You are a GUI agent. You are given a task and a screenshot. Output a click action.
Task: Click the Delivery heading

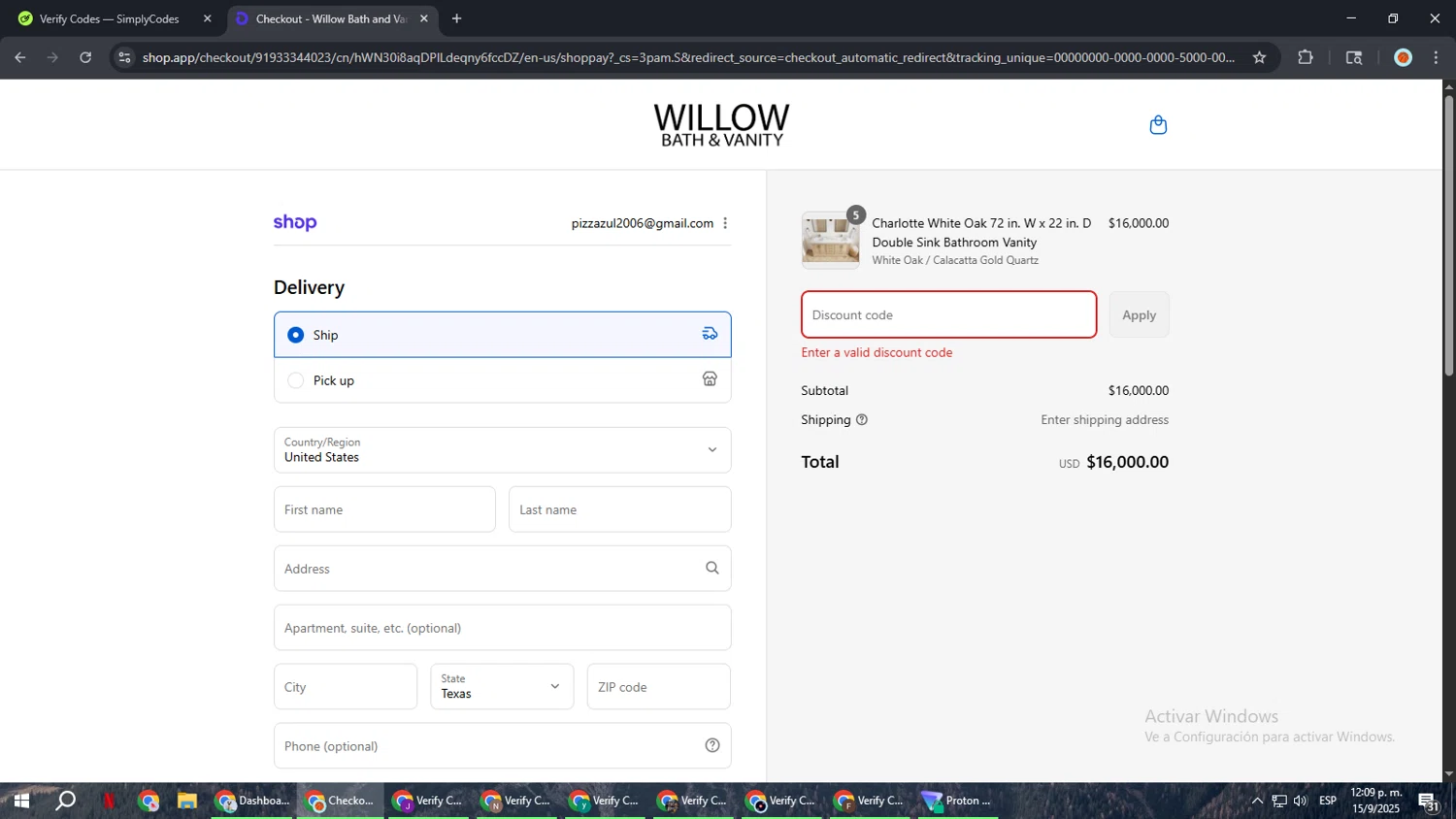(309, 287)
